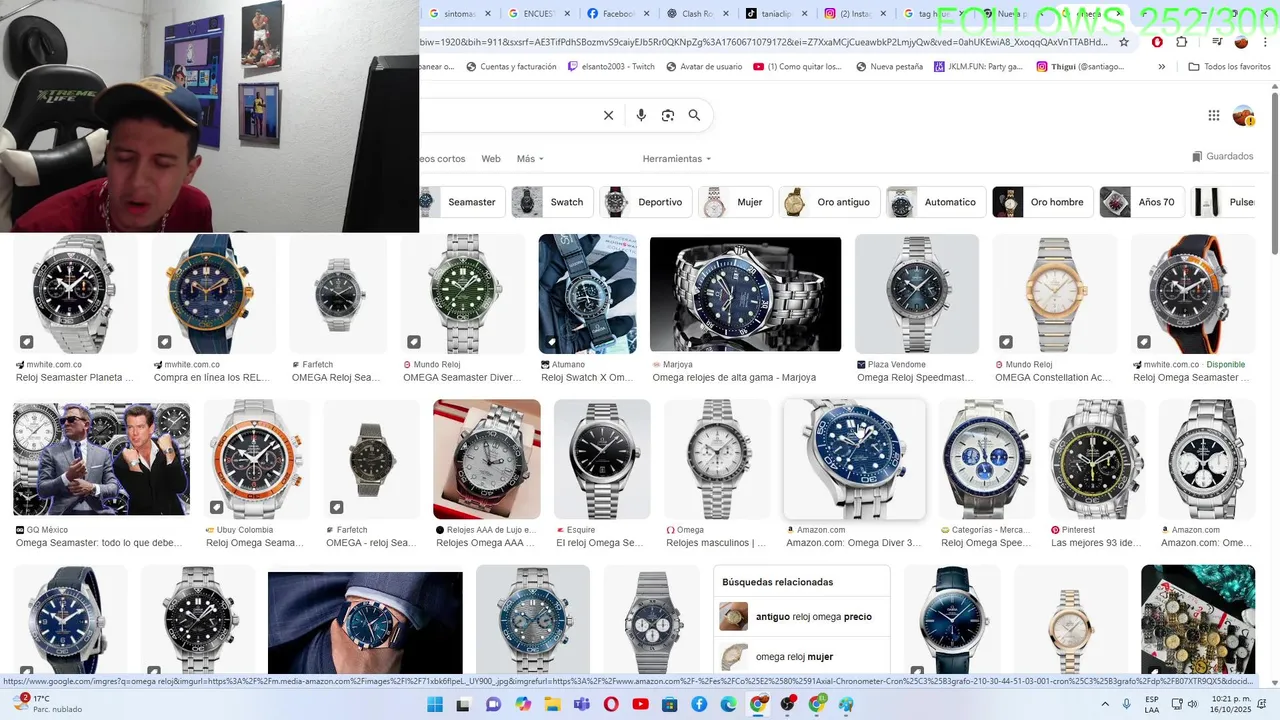Open the Guardados saved items link
1280x720 pixels.
pos(1222,157)
